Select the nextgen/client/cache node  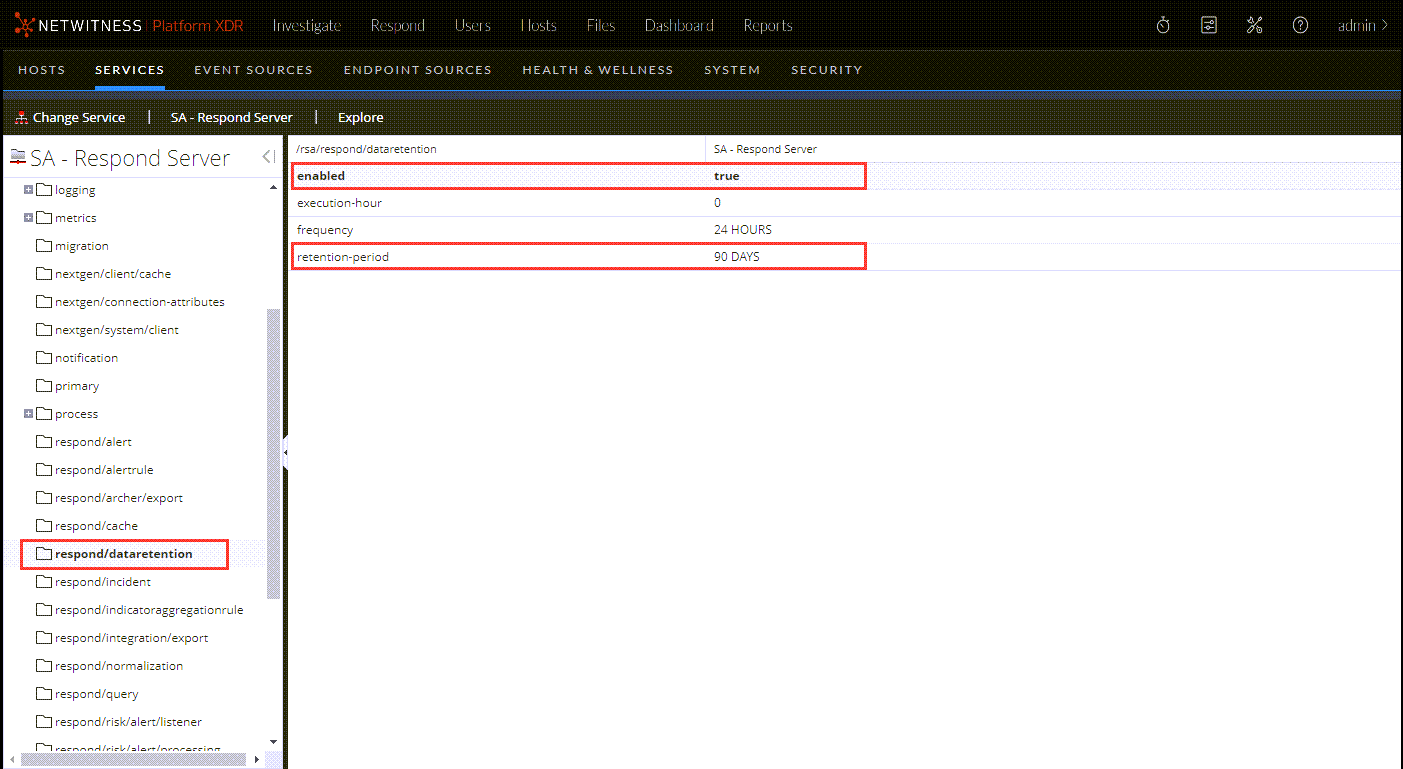(113, 274)
